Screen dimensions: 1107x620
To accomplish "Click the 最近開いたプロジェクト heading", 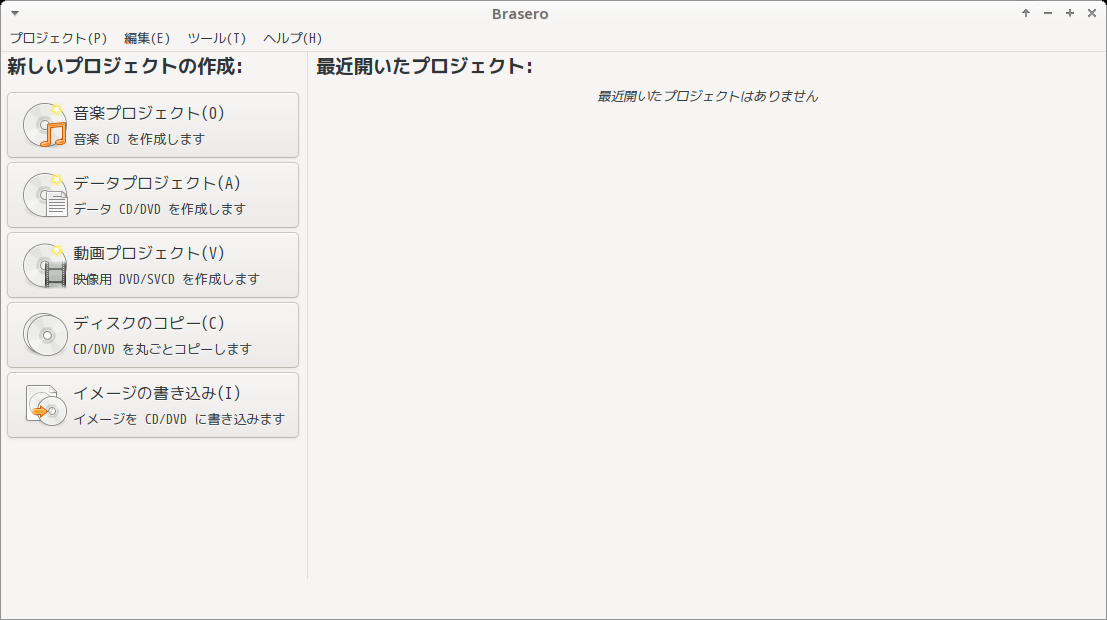I will pos(424,66).
